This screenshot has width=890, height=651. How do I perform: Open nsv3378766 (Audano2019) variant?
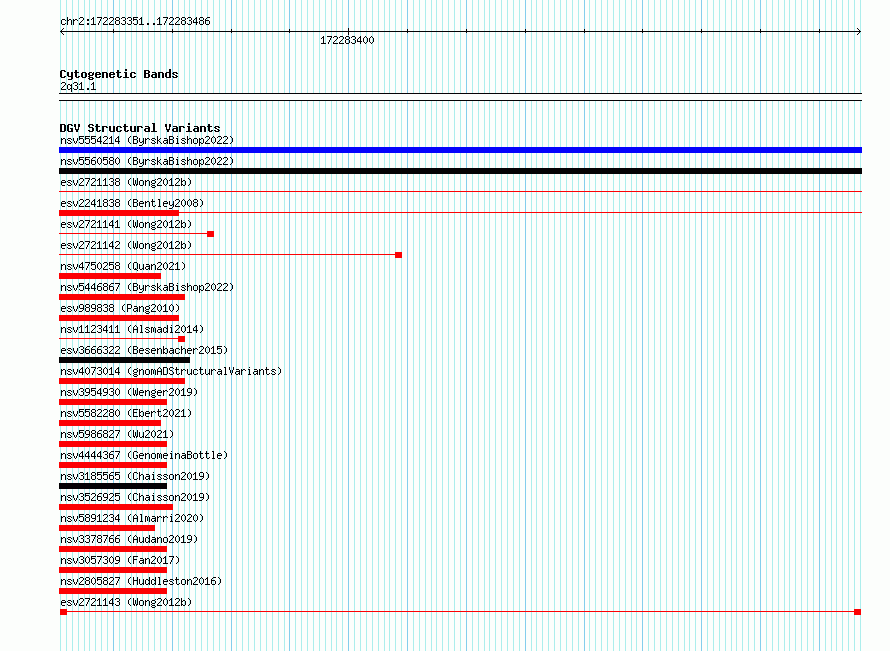[x=129, y=539]
